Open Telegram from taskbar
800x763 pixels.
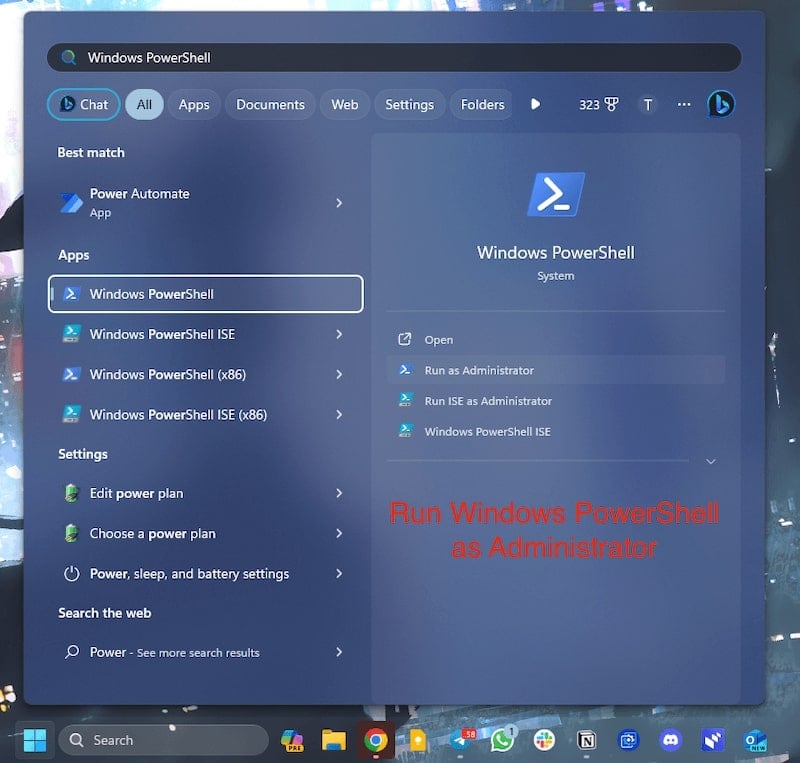462,740
